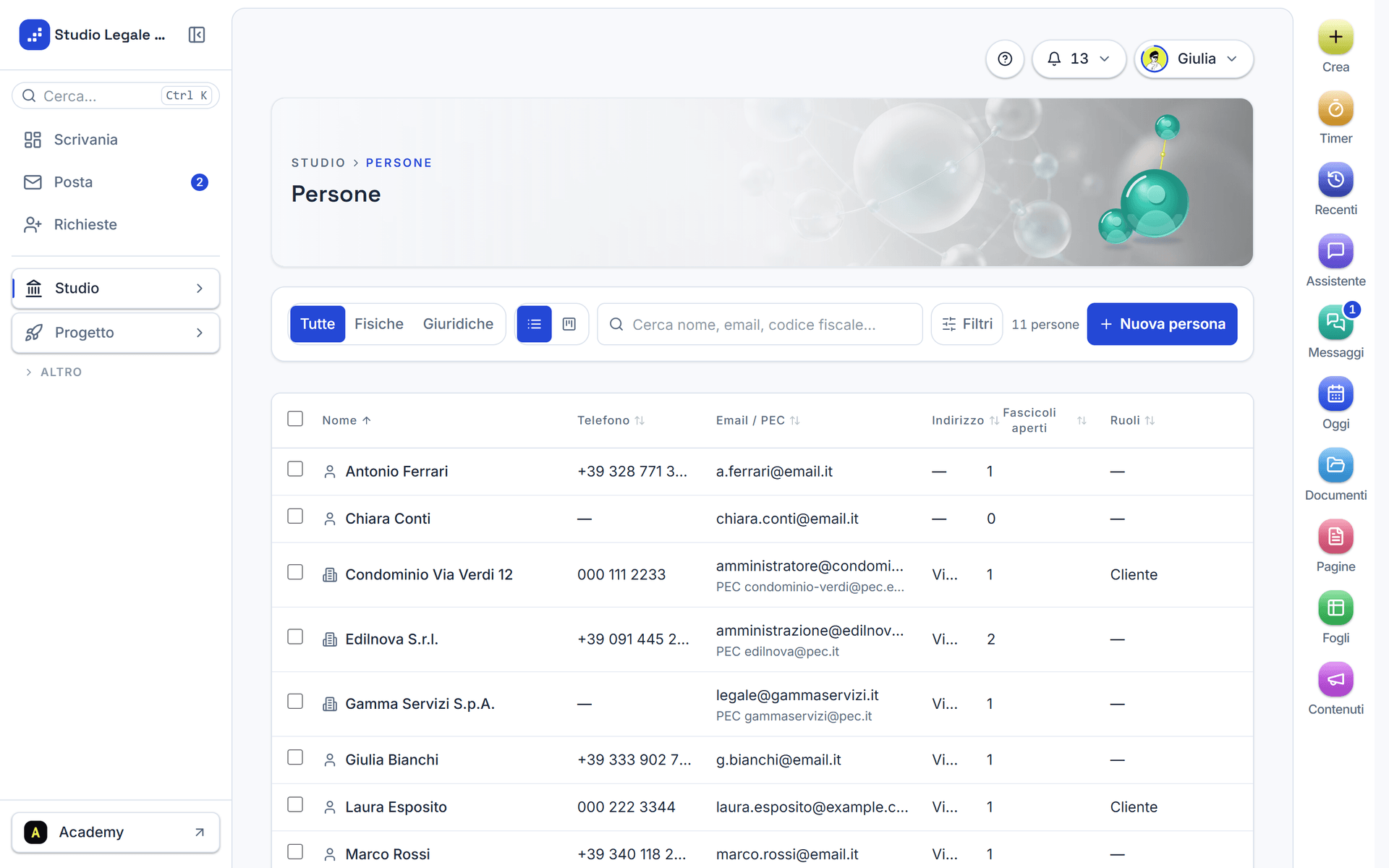Filter to Giuridiche persons tab
Screen dimensions: 1389x868
pyautogui.click(x=458, y=324)
